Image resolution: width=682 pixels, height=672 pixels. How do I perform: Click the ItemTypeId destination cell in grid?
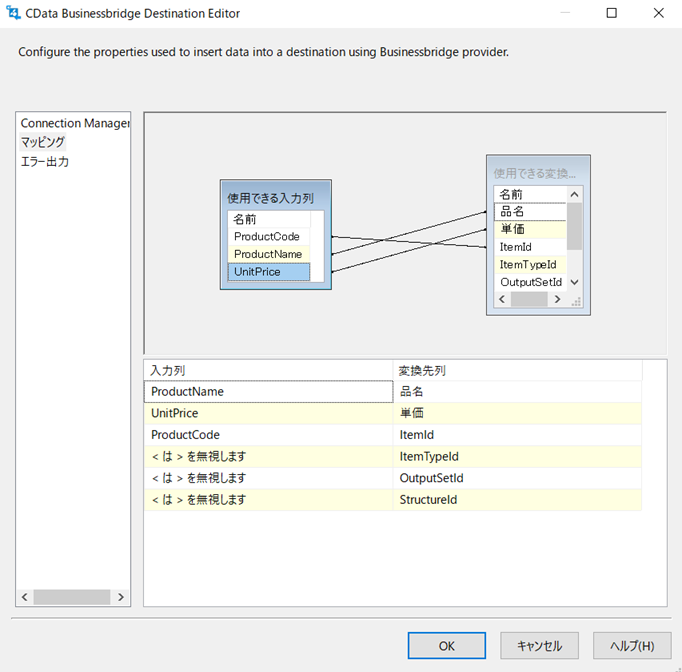(x=518, y=457)
